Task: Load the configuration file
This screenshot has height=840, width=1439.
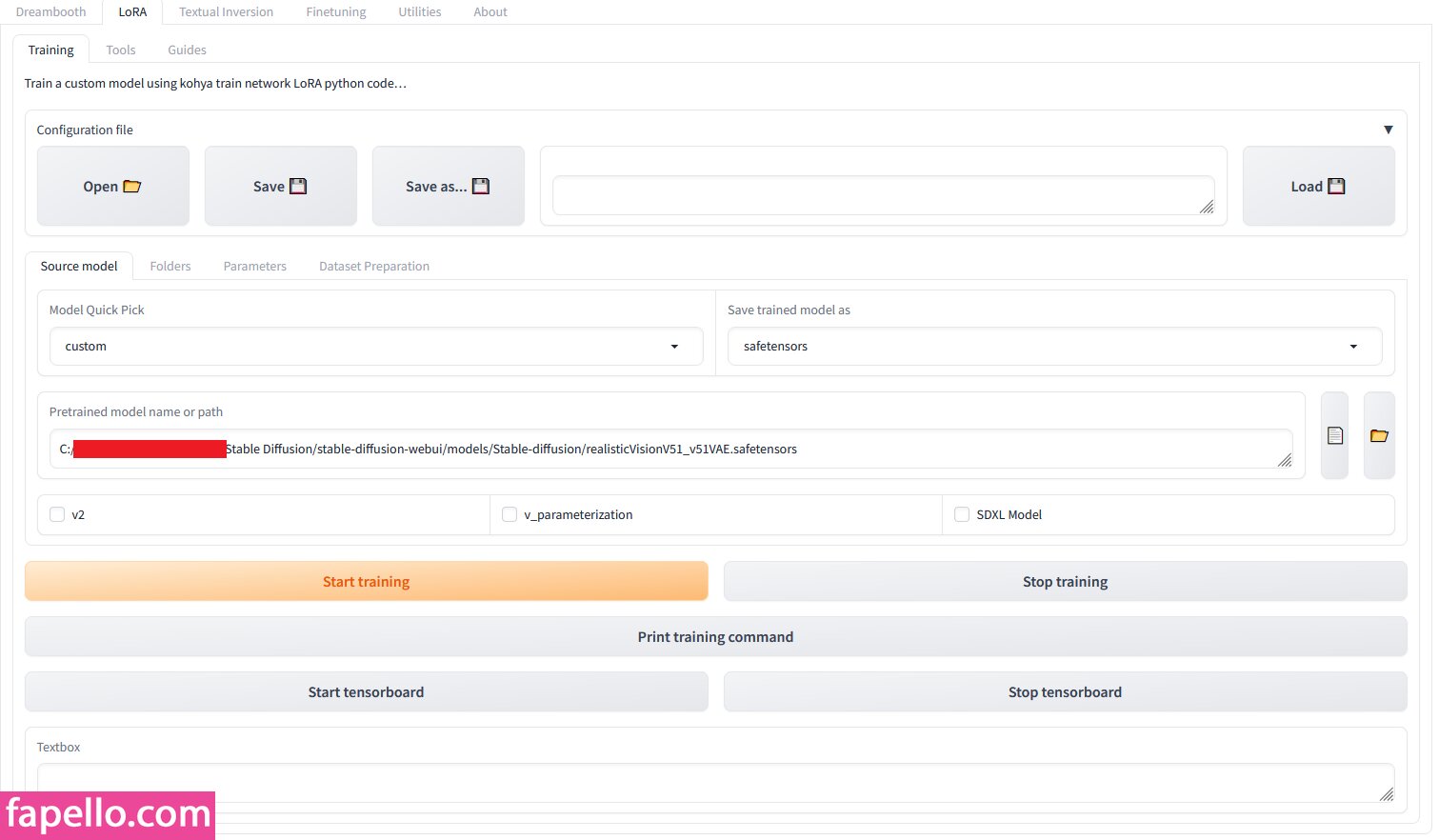Action: (1318, 186)
